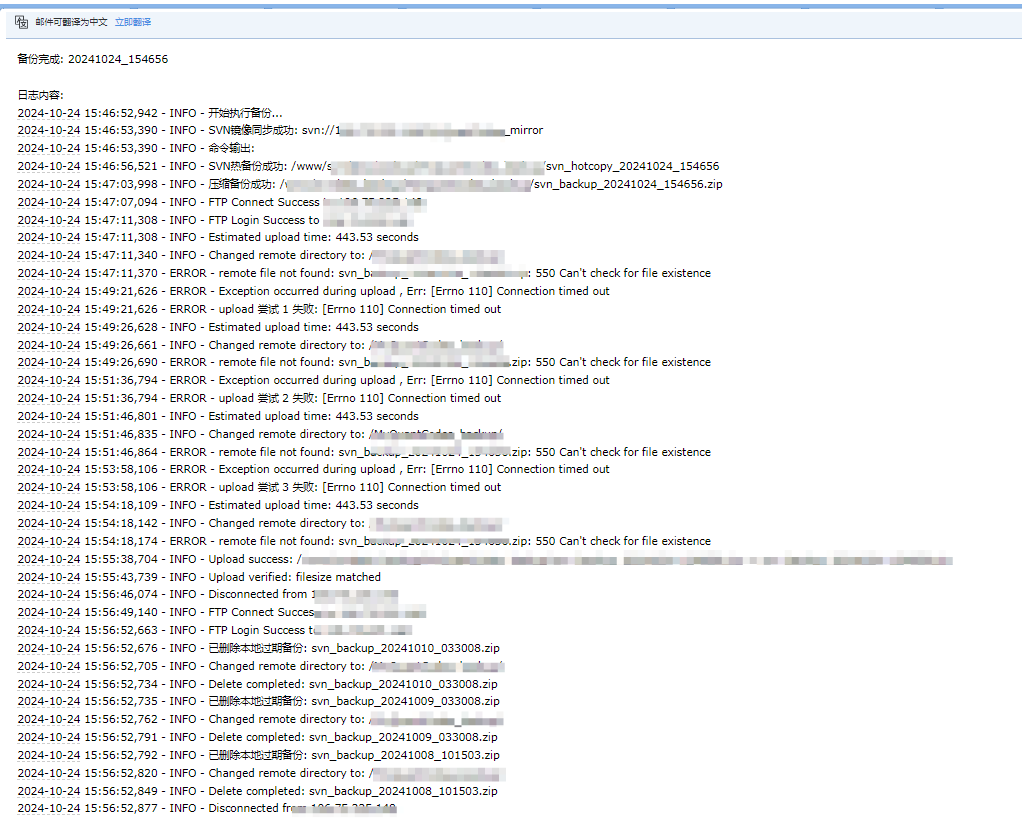Image resolution: width=1022 pixels, height=820 pixels.
Task: Click the 邮件可翻译为中文 notification bar
Action: click(70, 21)
